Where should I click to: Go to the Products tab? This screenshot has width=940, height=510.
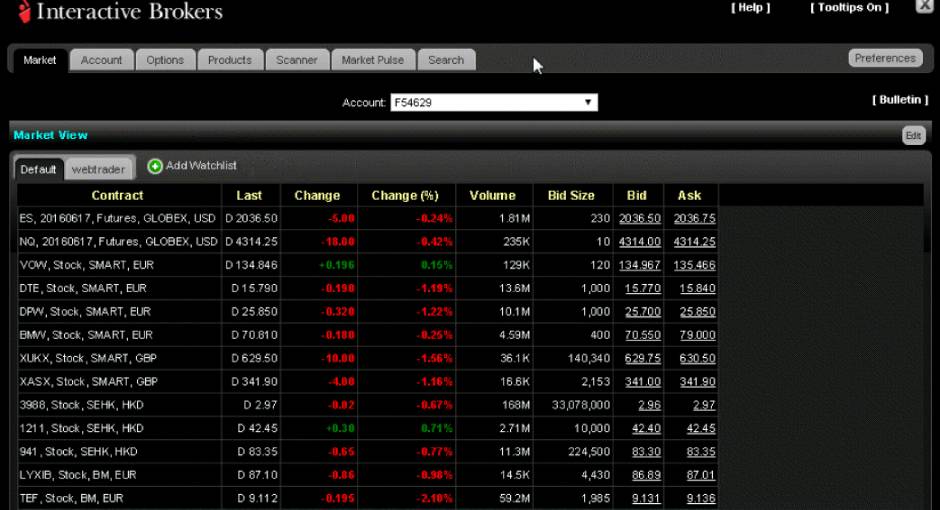[230, 60]
